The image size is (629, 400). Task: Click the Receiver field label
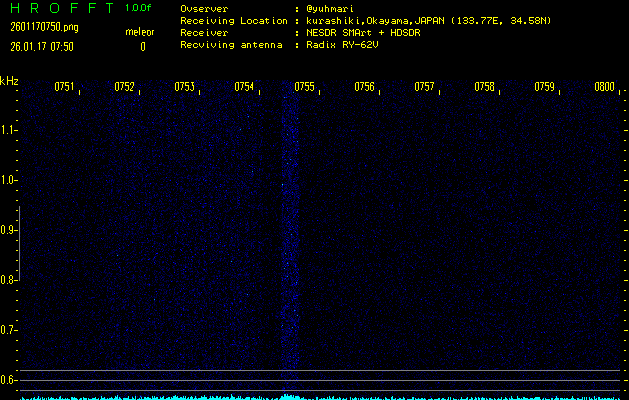204,33
